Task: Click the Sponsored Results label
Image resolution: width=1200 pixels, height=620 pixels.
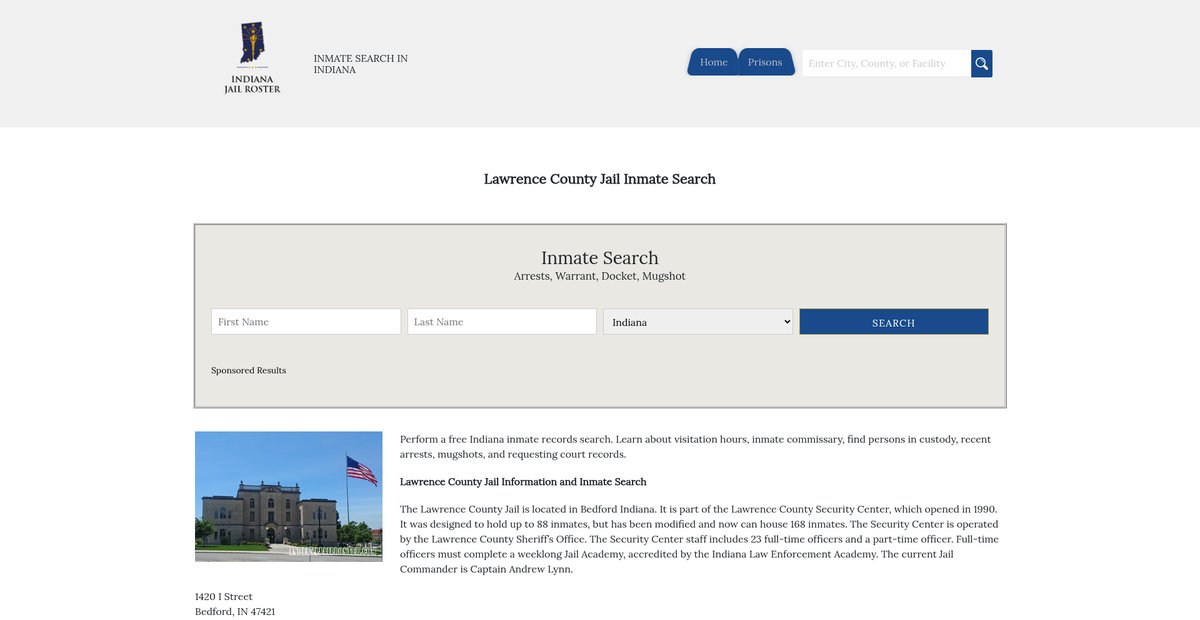Action: 248,371
